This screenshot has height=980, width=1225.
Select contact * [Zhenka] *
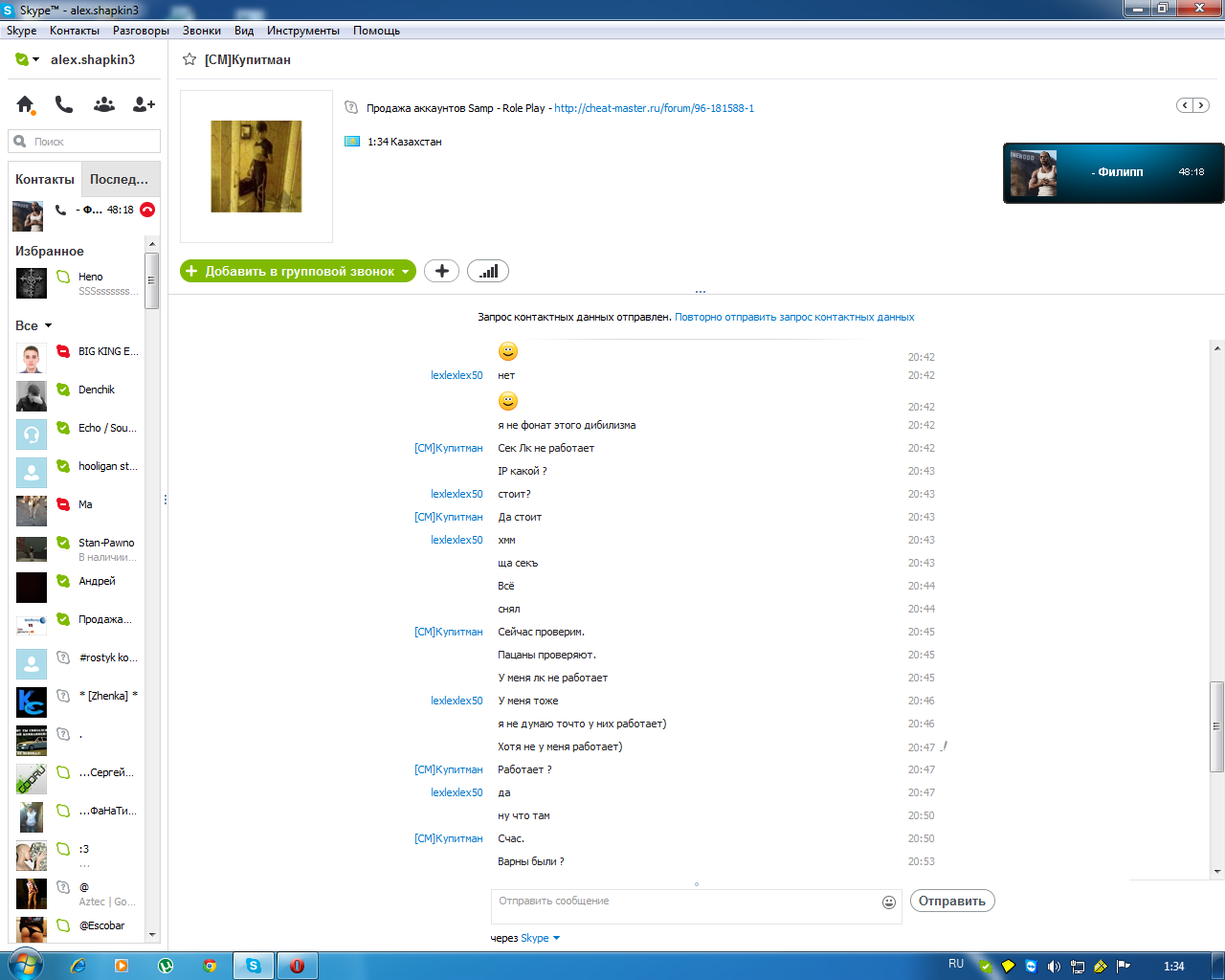[77, 702]
